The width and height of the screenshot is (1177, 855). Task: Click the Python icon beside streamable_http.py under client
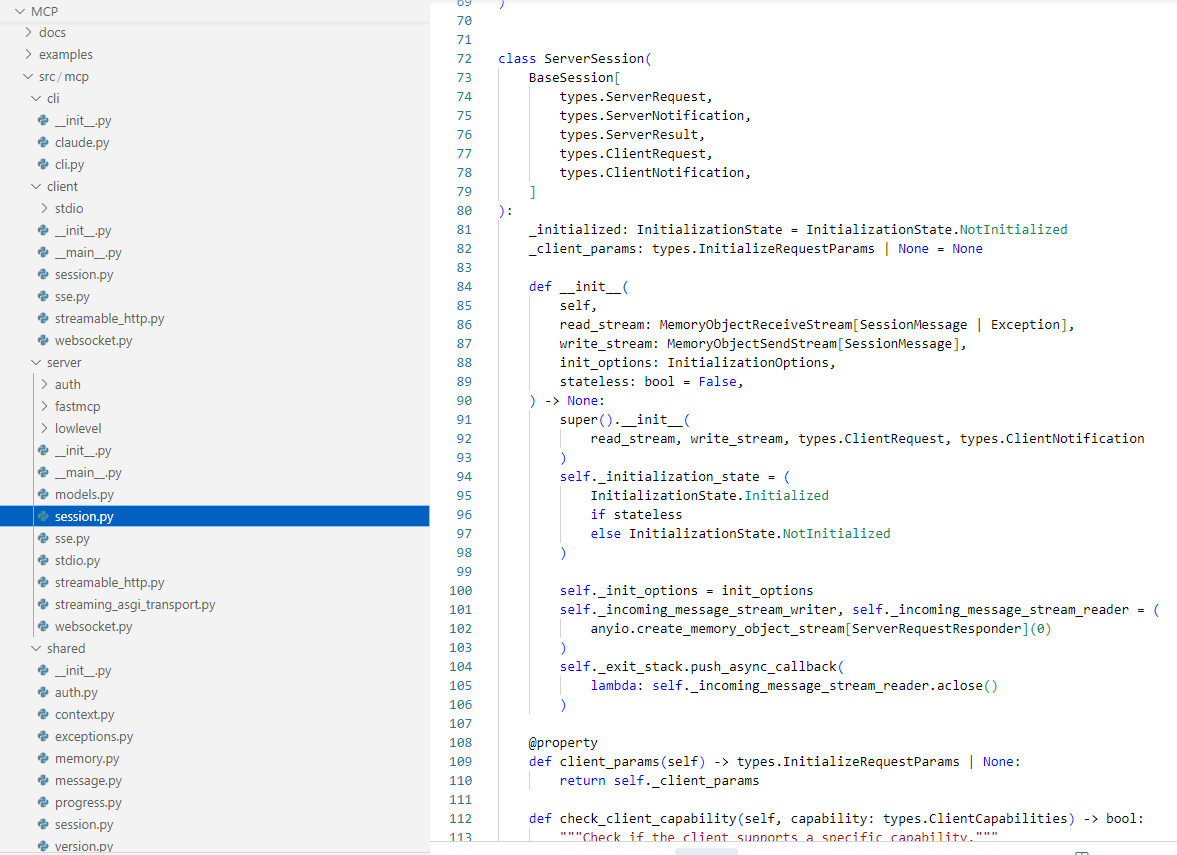(43, 319)
